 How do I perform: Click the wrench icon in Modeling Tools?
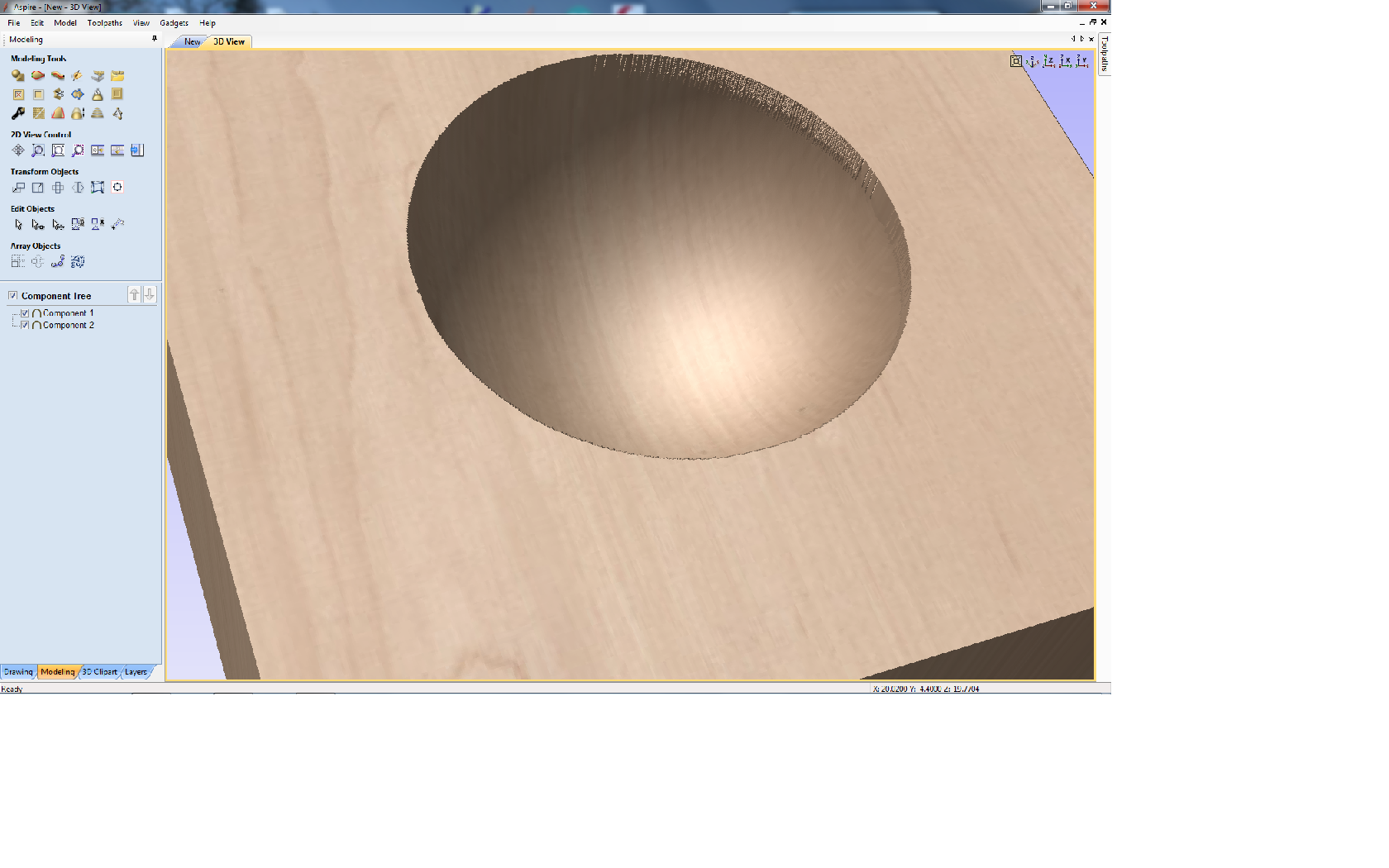18,113
